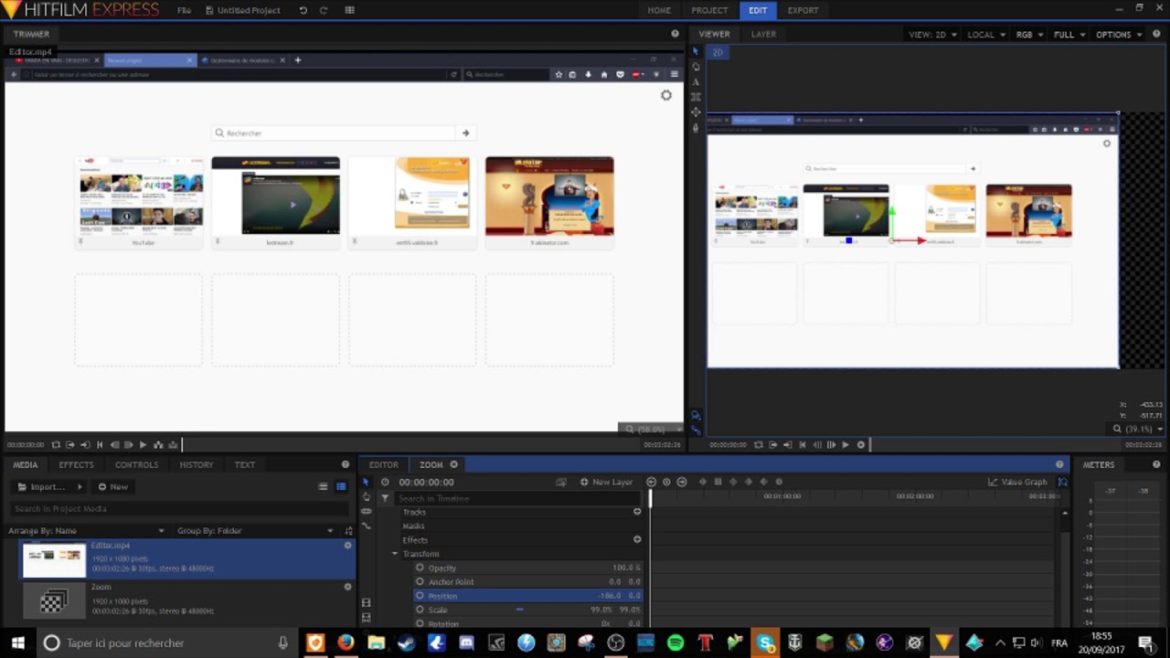Click the Undo arrow in title bar
Image resolution: width=1170 pixels, height=658 pixels.
[303, 10]
